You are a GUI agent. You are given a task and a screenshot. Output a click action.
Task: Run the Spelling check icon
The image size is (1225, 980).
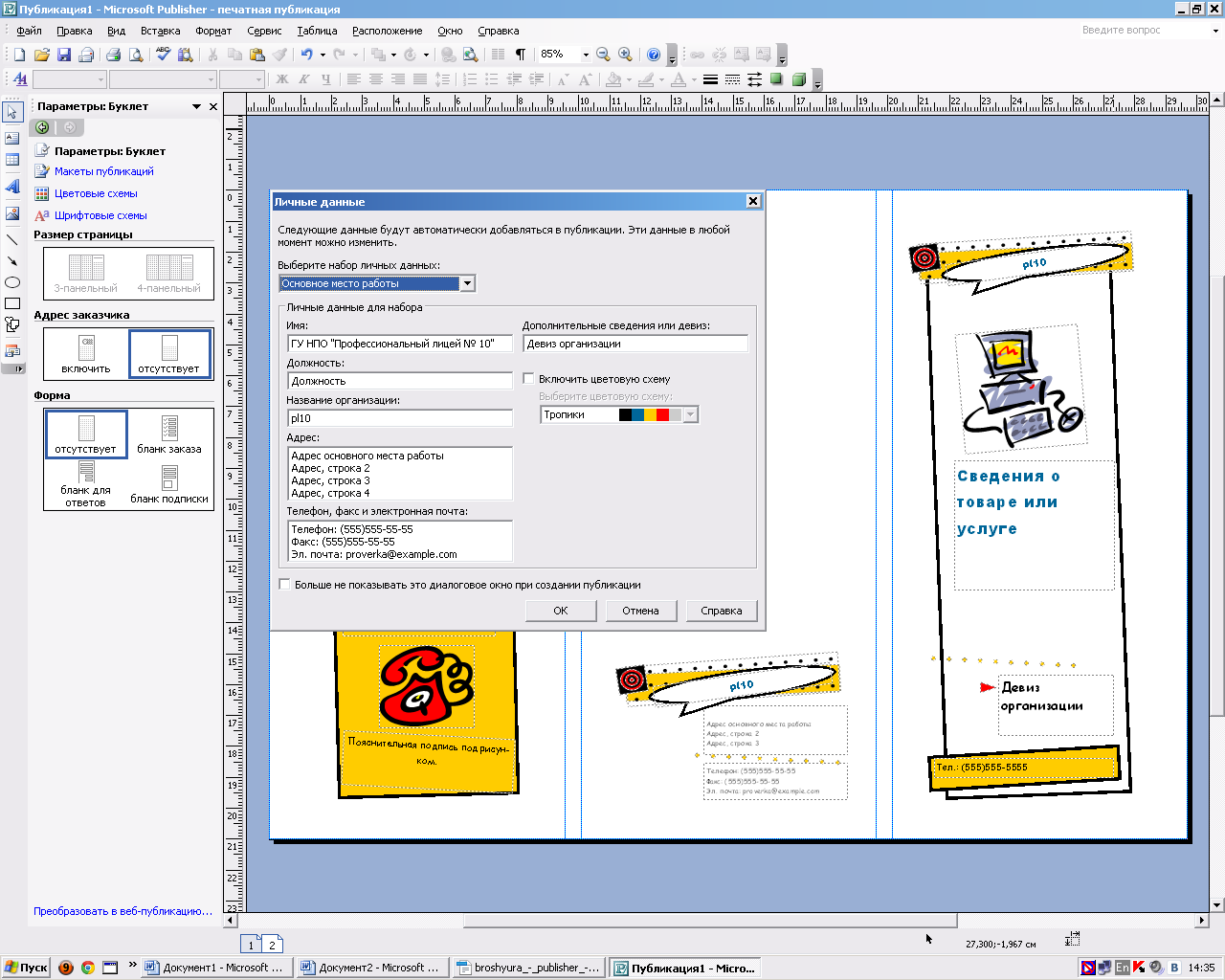pyautogui.click(x=163, y=55)
